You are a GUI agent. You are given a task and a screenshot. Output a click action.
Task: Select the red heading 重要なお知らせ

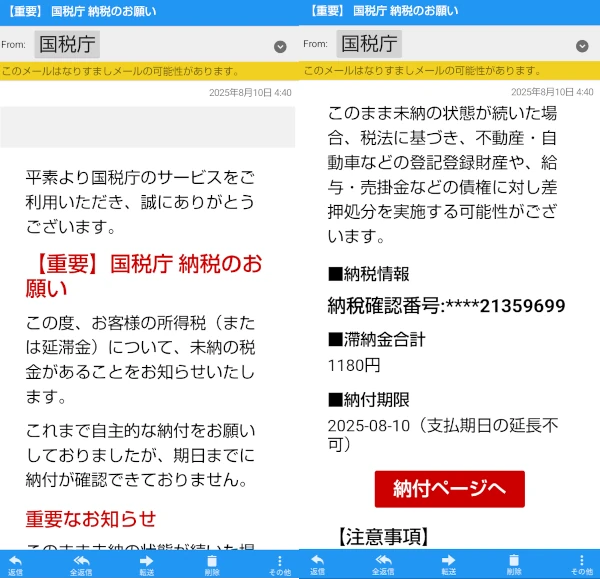click(x=91, y=519)
